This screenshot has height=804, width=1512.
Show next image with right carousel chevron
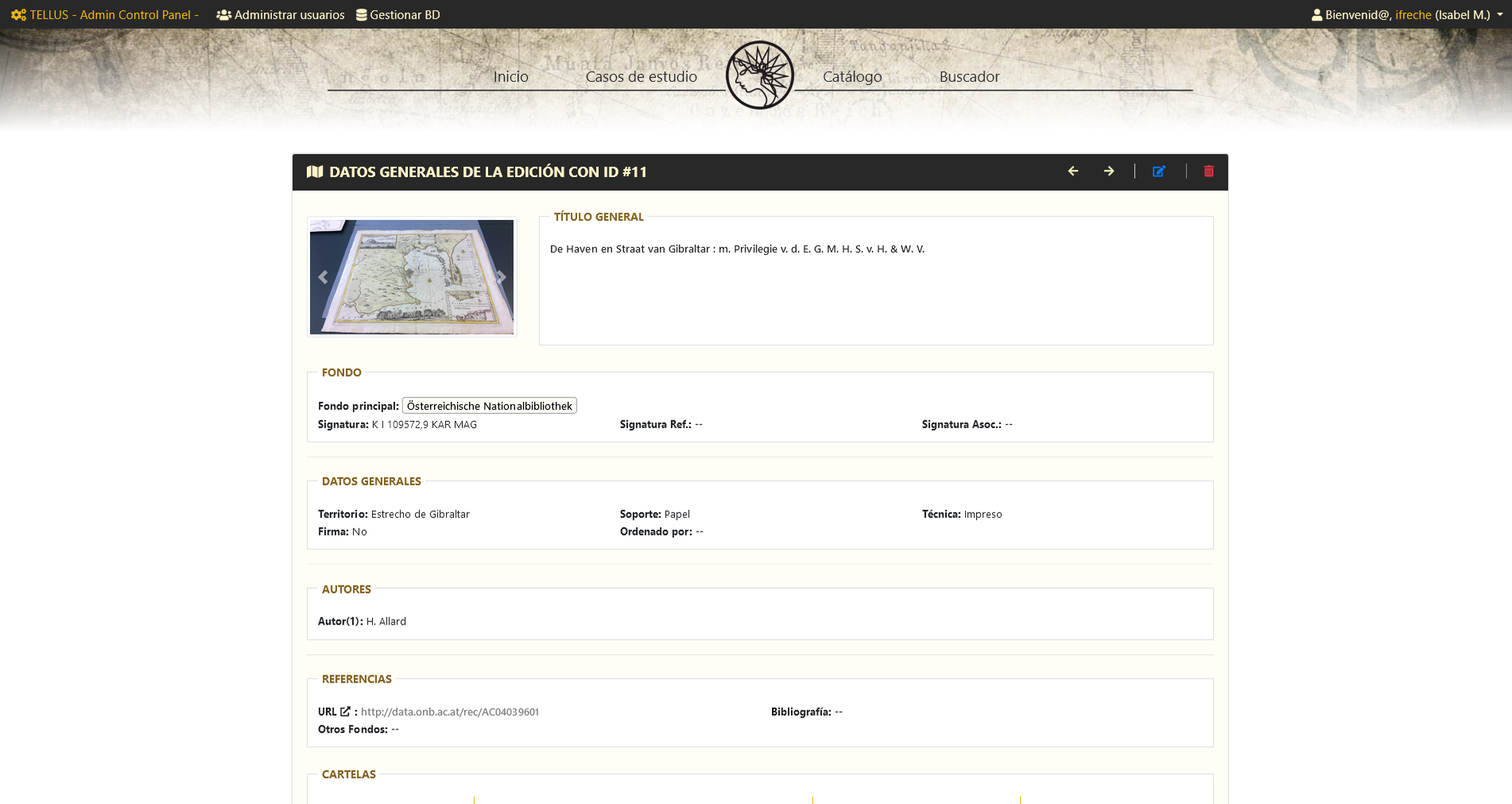(501, 276)
